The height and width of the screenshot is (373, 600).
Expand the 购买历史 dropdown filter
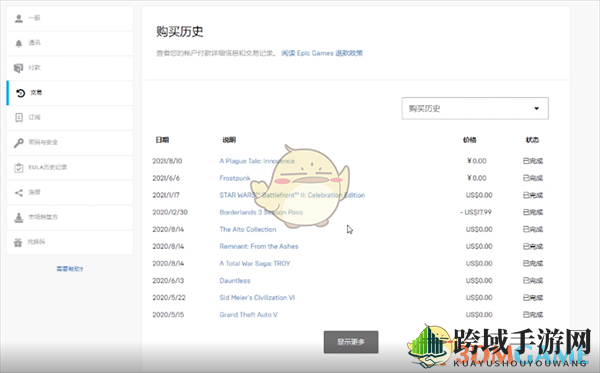coord(475,108)
